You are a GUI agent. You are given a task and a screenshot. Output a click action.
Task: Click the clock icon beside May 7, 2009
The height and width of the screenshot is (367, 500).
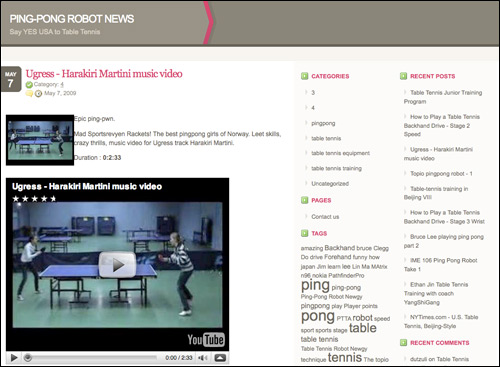tap(39, 93)
